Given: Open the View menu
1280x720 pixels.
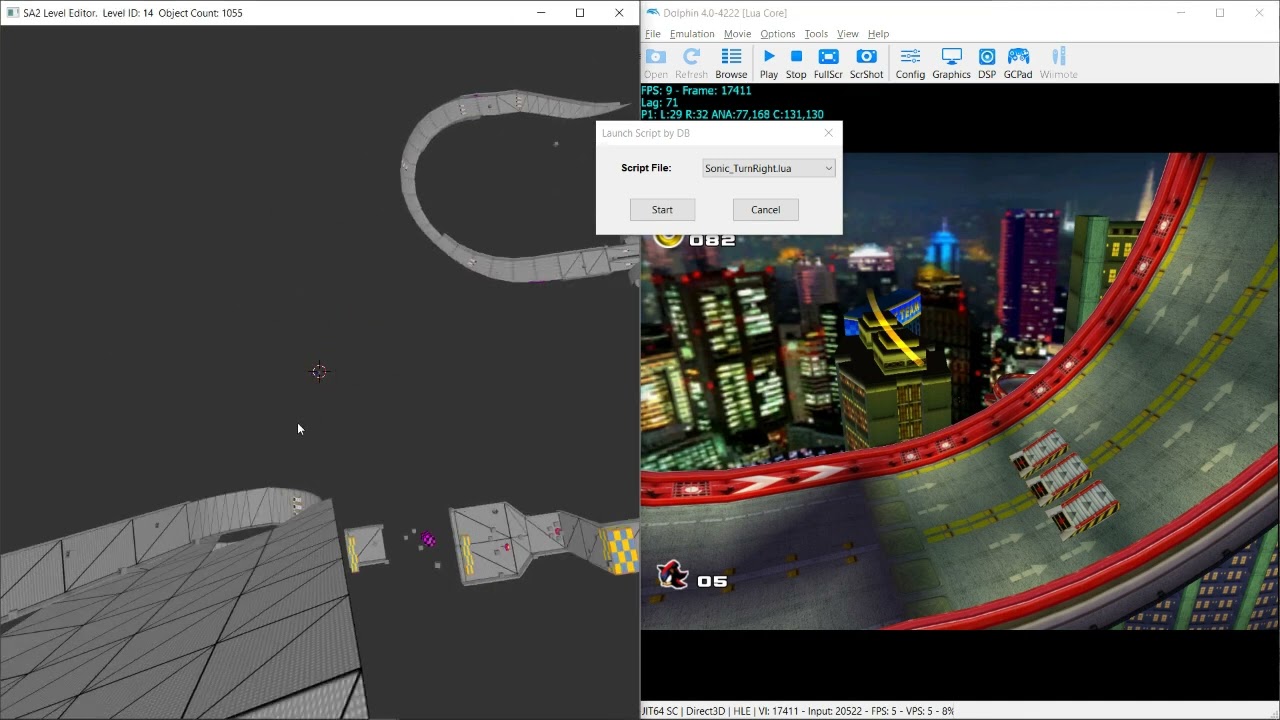Looking at the screenshot, I should click(x=847, y=34).
